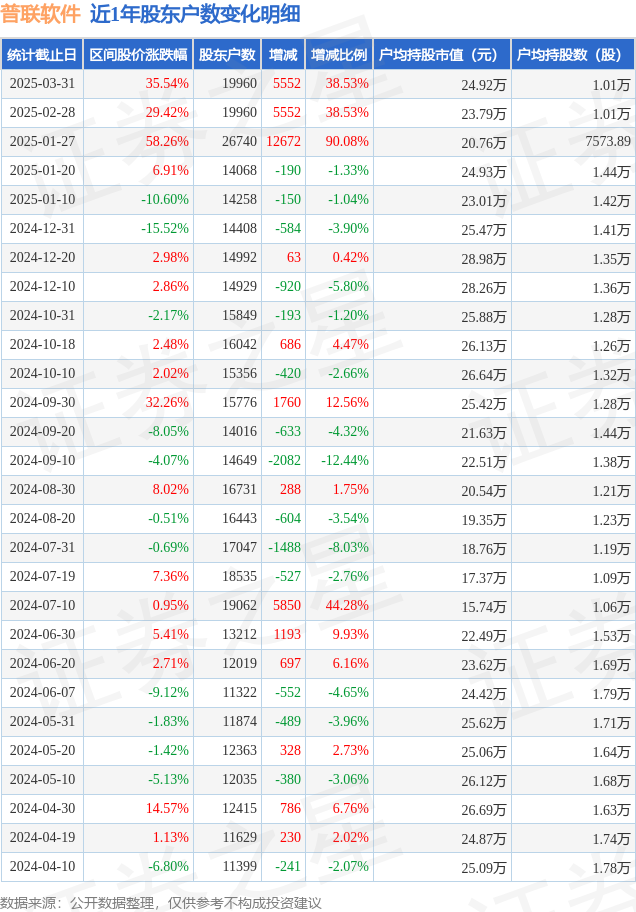Screen dimensions: 636x912
Task: Click the 户均持股市值（元） column header
Action: (x=442, y=55)
